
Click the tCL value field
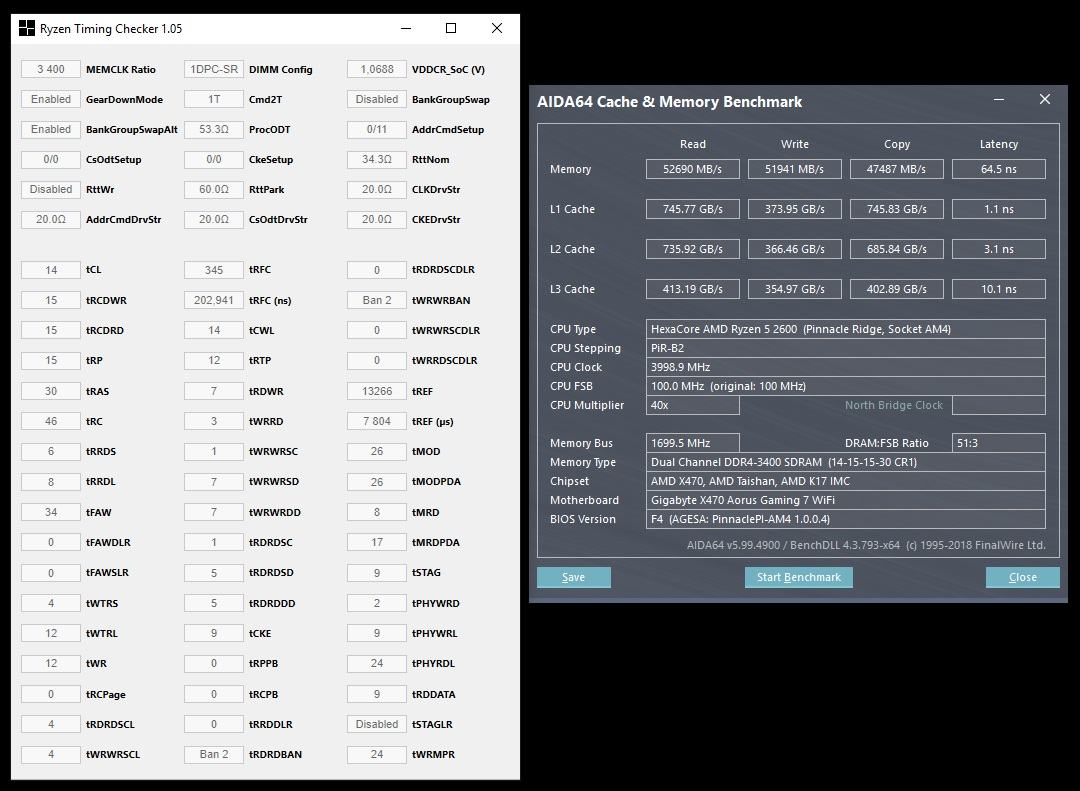coord(51,270)
